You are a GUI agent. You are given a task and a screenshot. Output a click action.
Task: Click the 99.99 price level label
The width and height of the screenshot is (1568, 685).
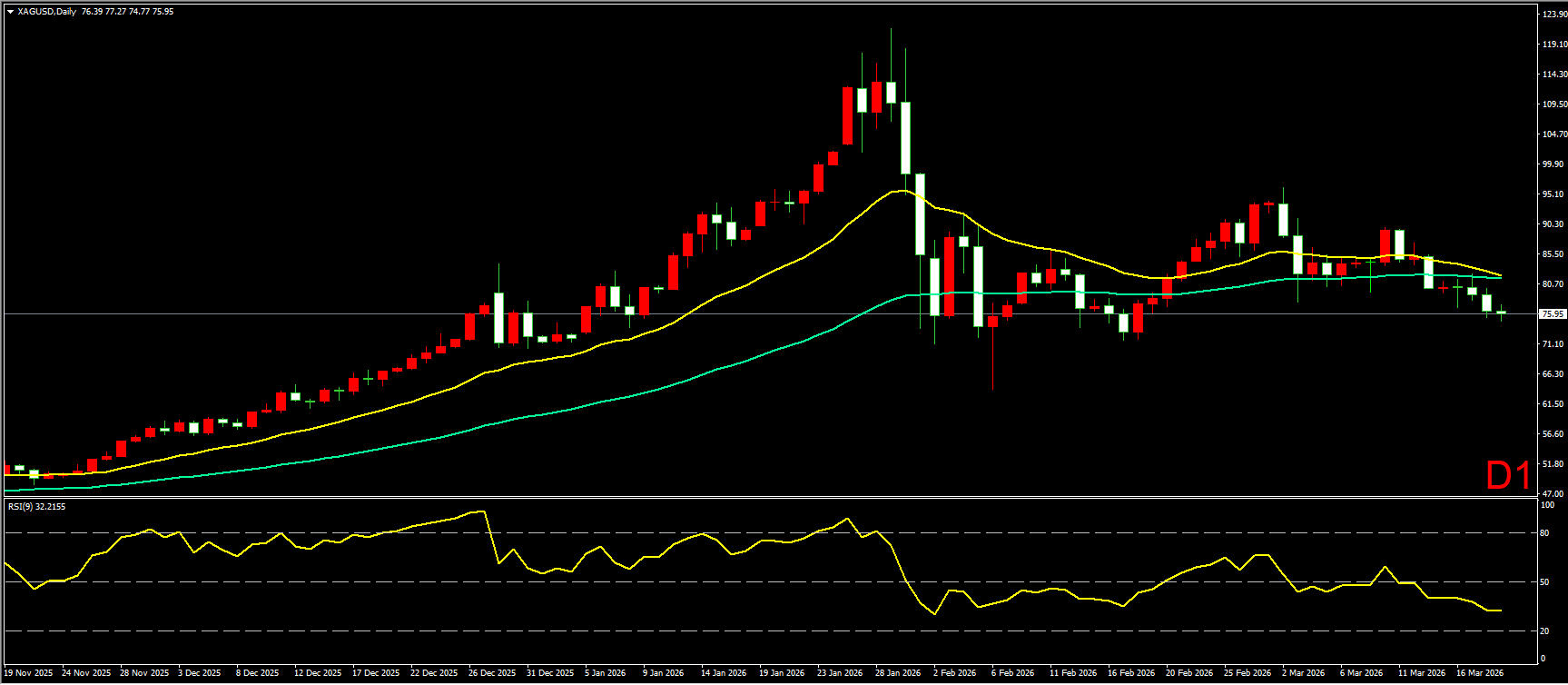[1553, 164]
